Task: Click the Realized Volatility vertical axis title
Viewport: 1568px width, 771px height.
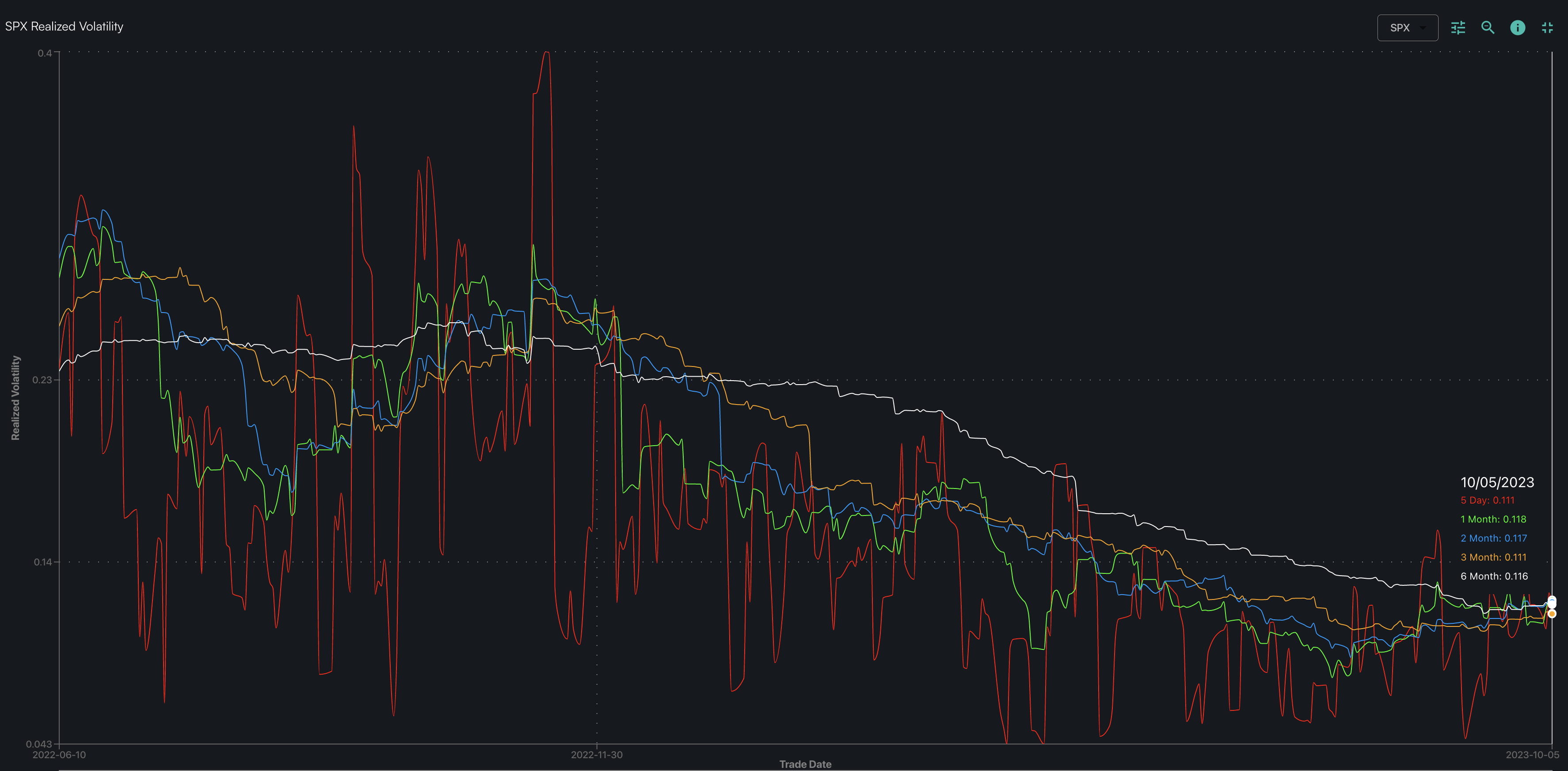Action: click(16, 398)
